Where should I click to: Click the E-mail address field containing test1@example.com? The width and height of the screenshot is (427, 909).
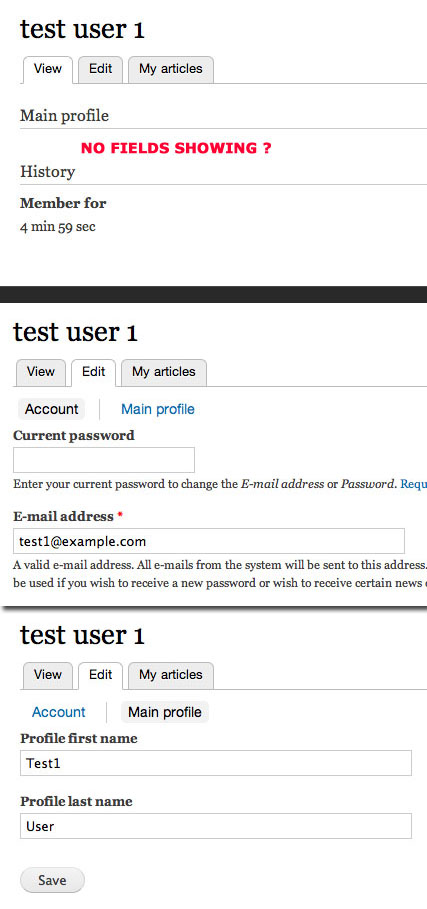(x=209, y=541)
